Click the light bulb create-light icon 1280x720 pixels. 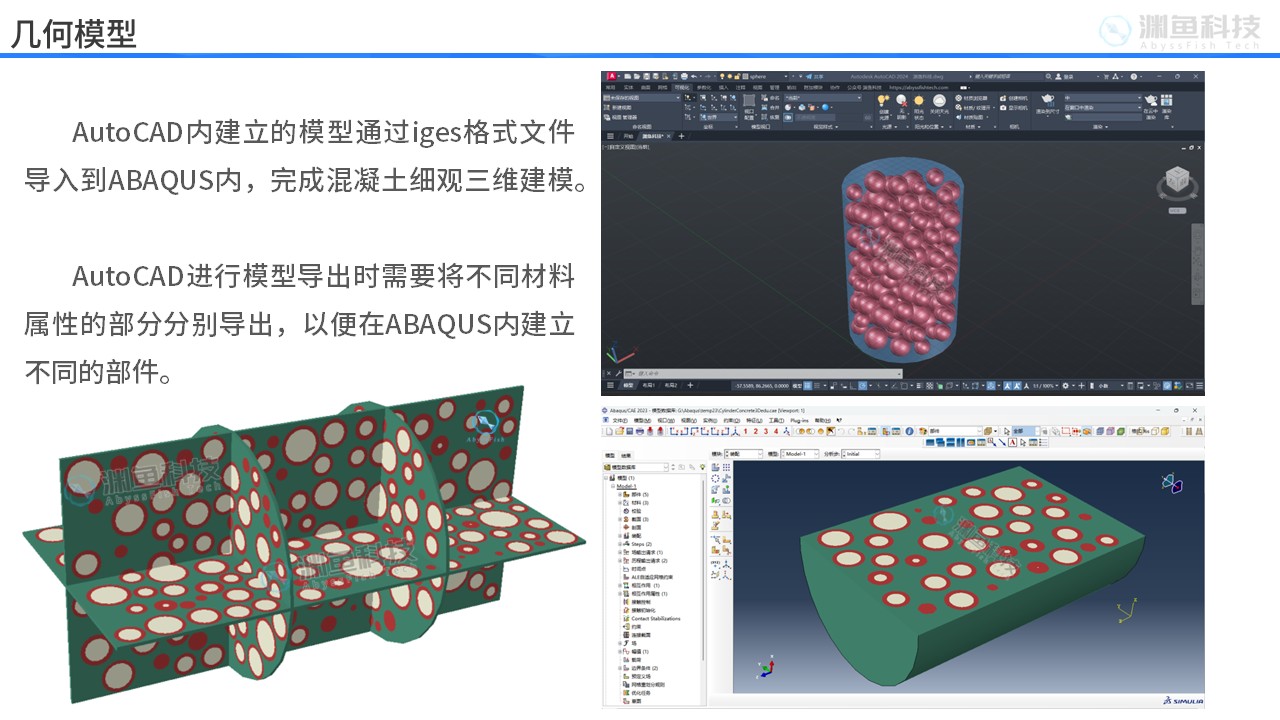(x=882, y=101)
